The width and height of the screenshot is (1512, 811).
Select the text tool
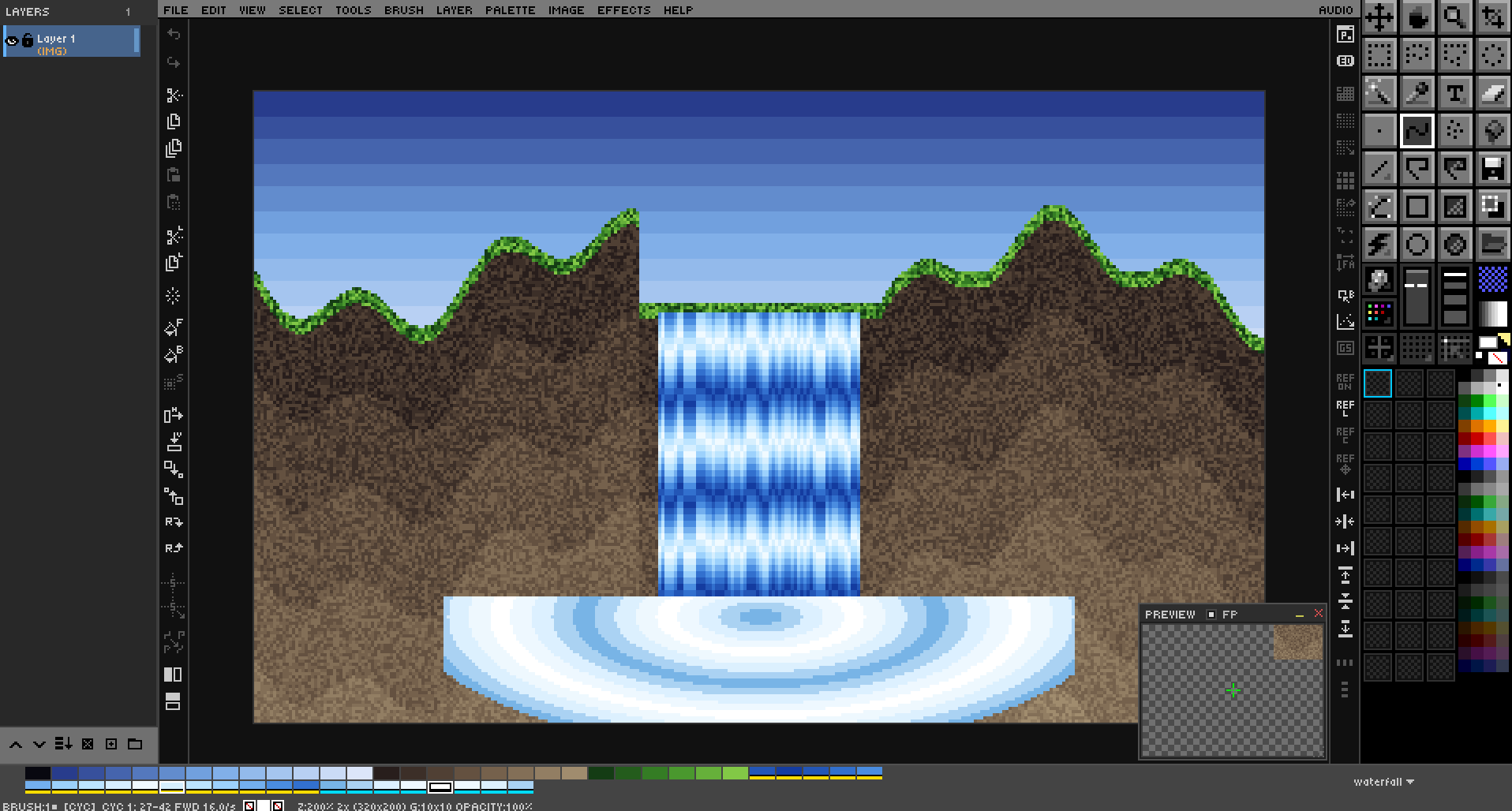coord(1454,92)
